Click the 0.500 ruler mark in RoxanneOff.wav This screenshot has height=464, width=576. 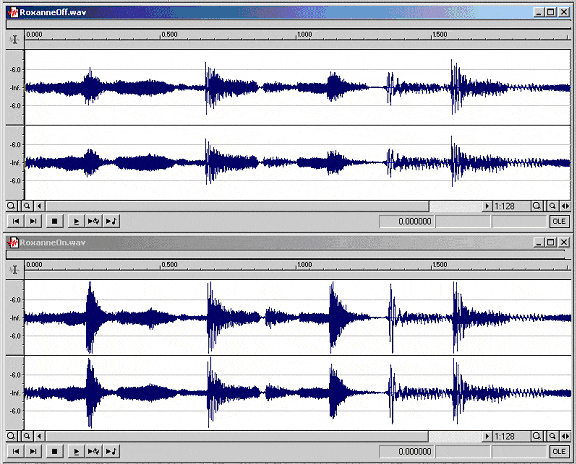click(x=169, y=35)
